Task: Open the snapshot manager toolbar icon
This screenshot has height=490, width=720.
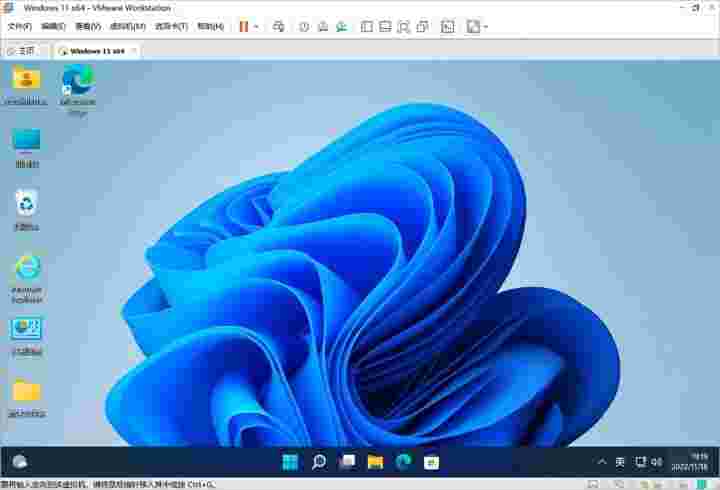Action: [x=341, y=26]
